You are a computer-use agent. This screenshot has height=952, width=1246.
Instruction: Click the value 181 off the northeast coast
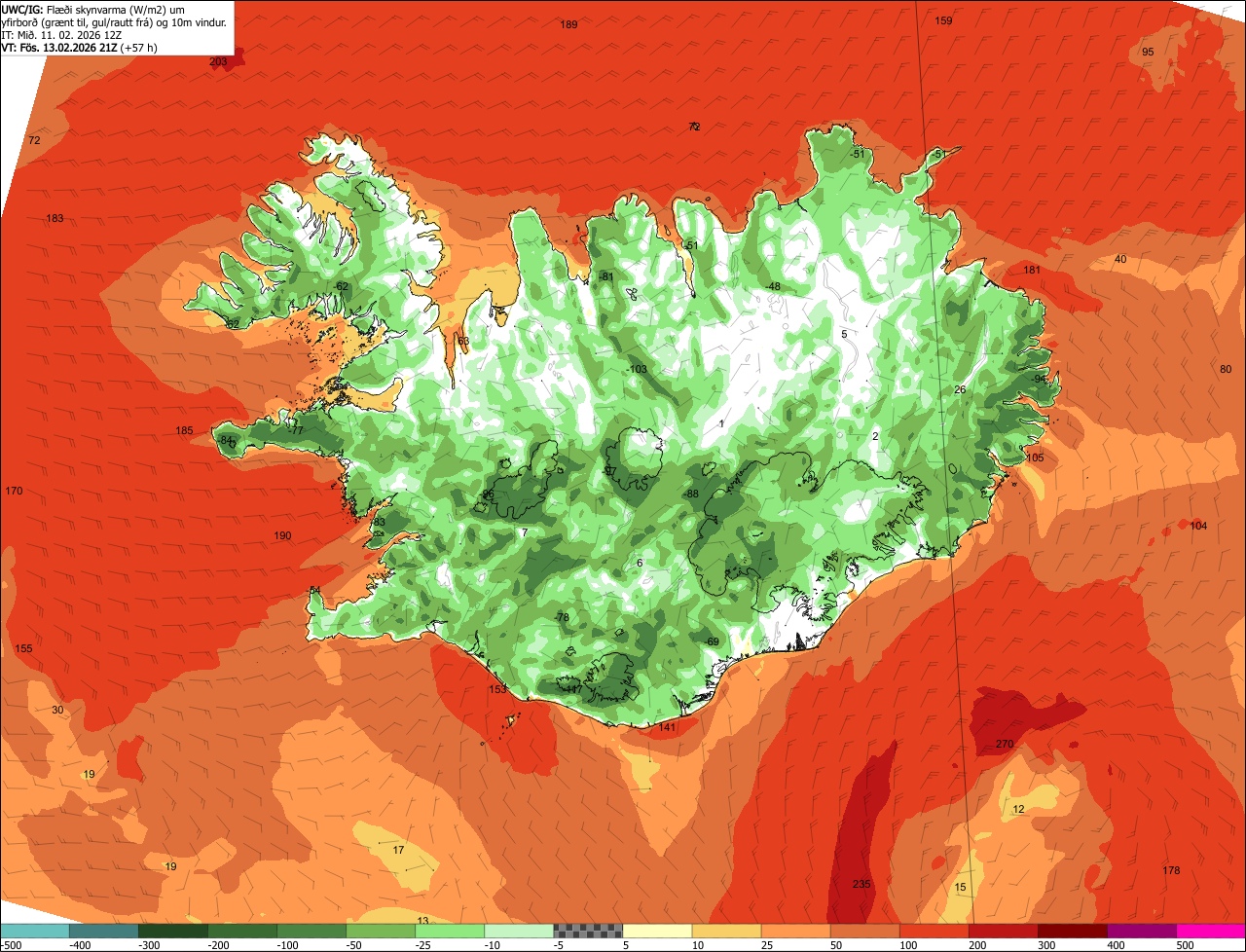pyautogui.click(x=1032, y=270)
